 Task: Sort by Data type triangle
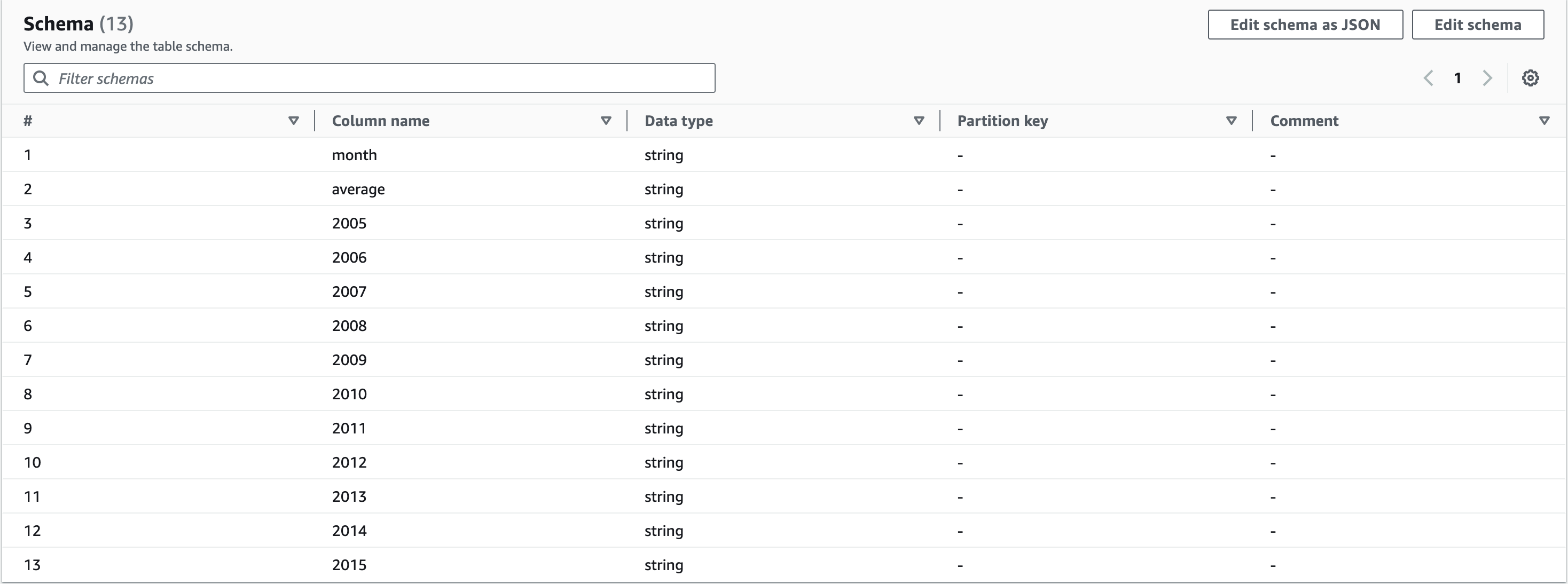tap(919, 121)
